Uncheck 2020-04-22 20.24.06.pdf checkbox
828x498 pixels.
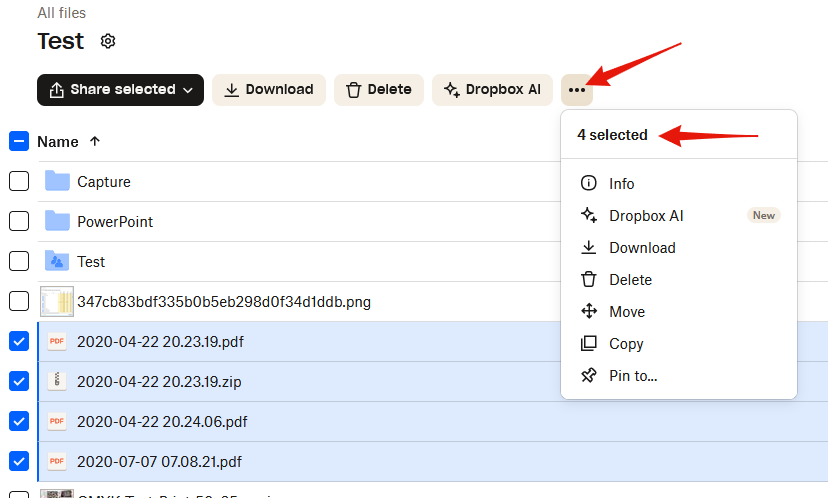pyautogui.click(x=19, y=421)
